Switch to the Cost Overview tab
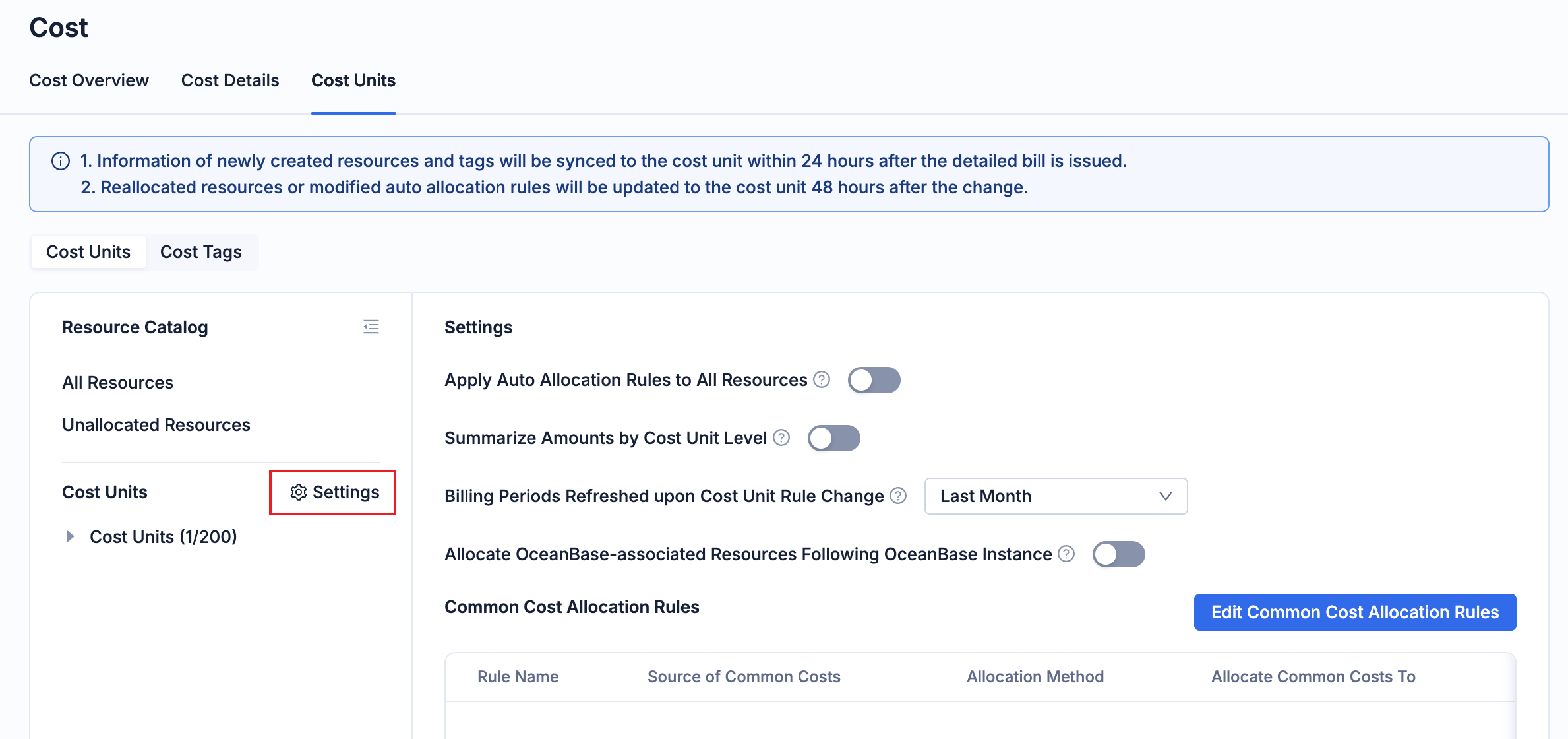The height and width of the screenshot is (739, 1568). [x=89, y=80]
